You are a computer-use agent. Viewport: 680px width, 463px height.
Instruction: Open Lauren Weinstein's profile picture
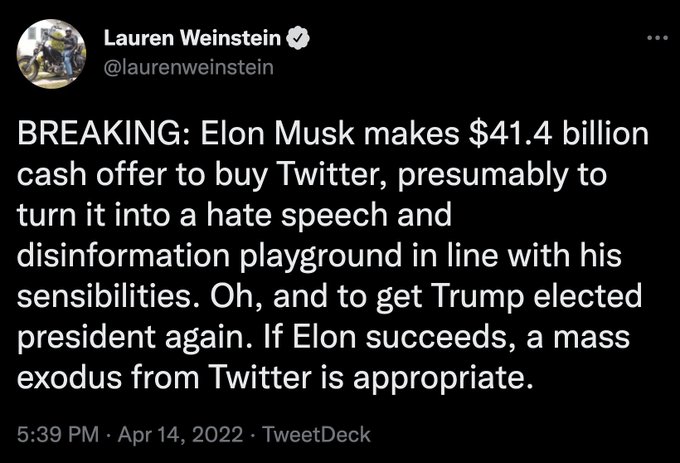point(53,55)
